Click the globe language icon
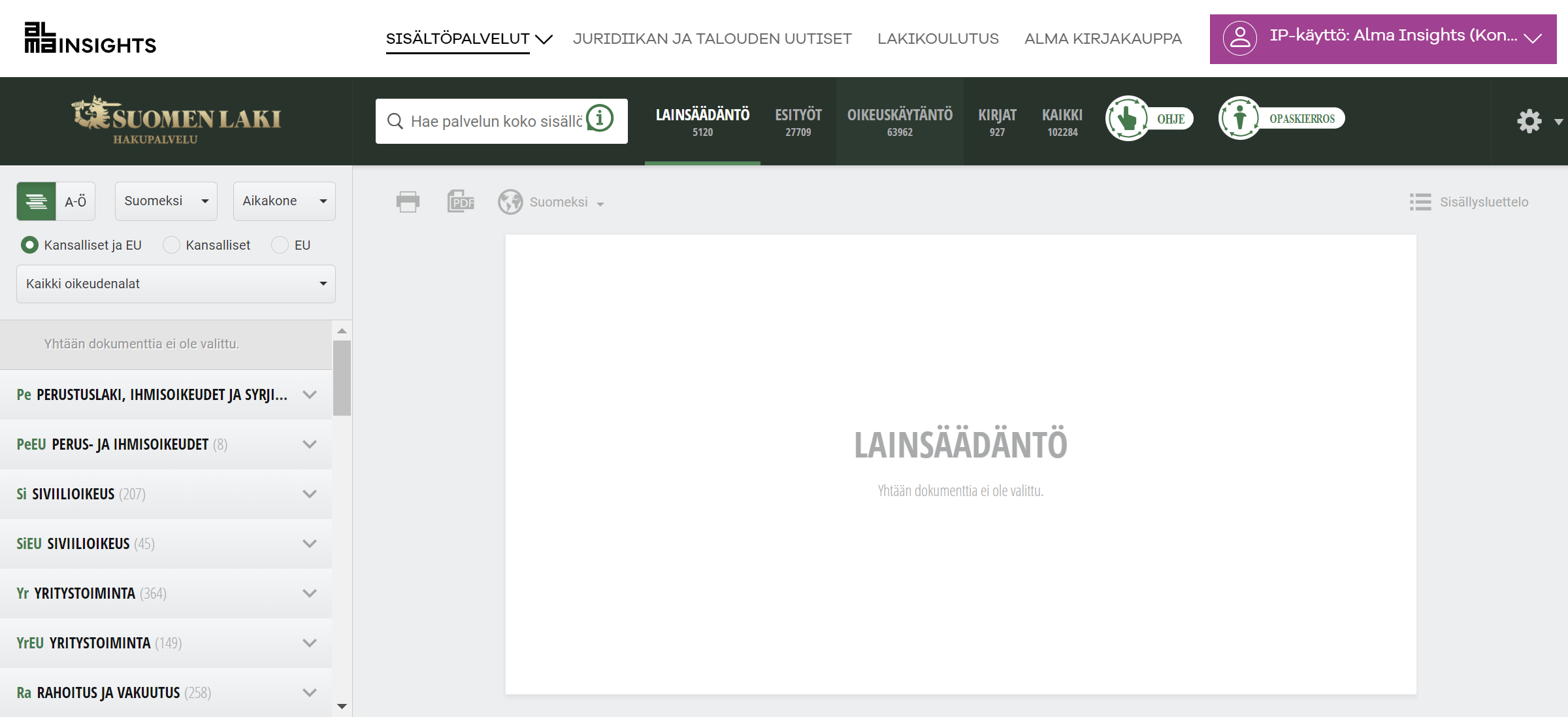The width and height of the screenshot is (1568, 717). (x=510, y=202)
